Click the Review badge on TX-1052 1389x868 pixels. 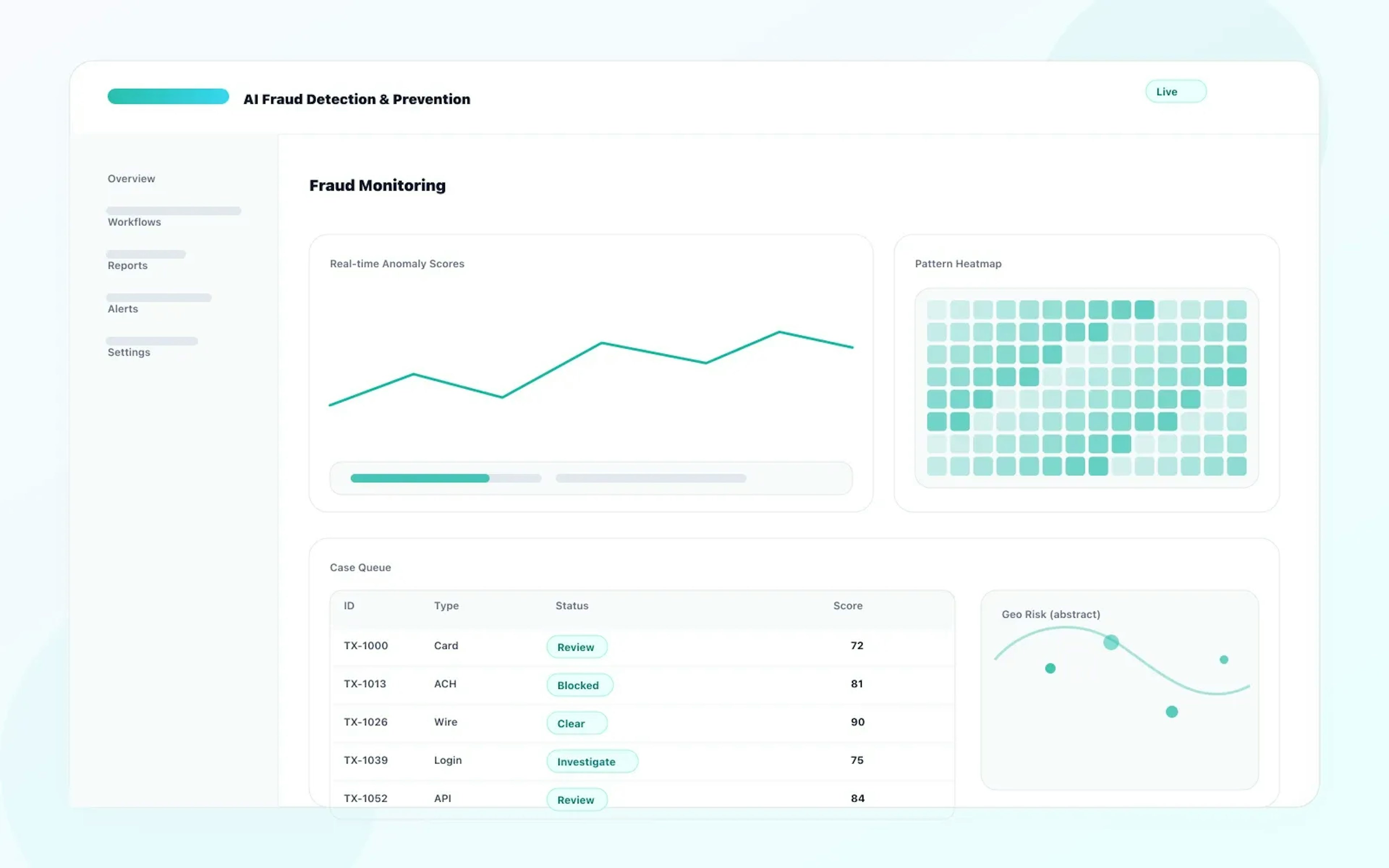[x=576, y=799]
